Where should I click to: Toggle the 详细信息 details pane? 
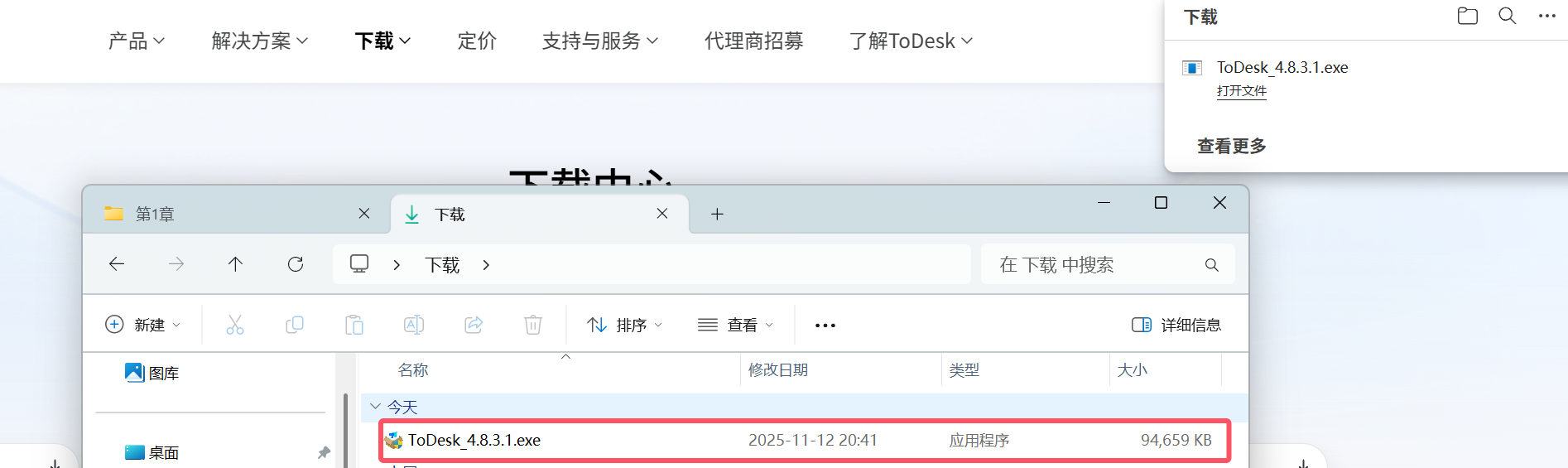(x=1176, y=325)
